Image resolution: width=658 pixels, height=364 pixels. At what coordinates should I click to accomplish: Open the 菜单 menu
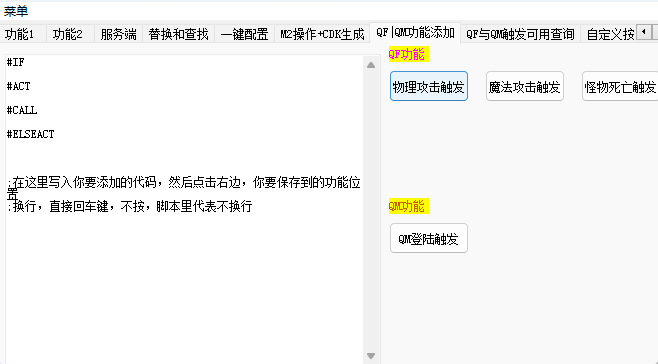point(16,11)
